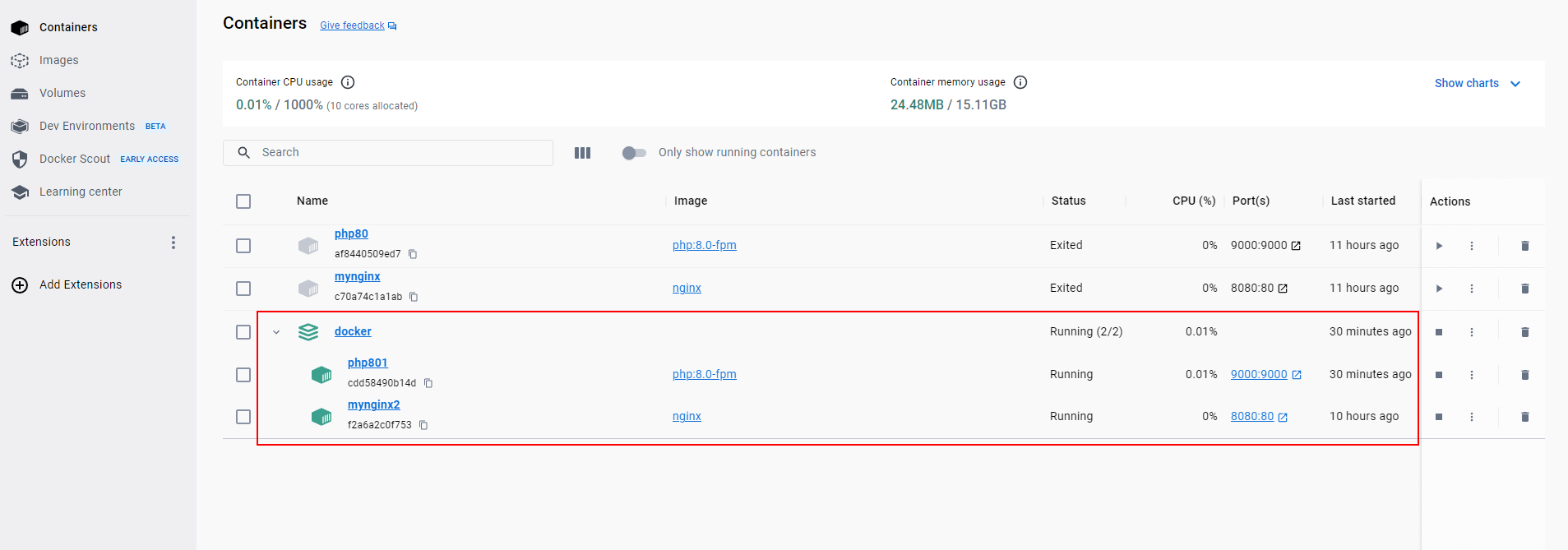Viewport: 1568px width, 550px height.
Task: Click the php80 container cube icon
Action: (308, 246)
